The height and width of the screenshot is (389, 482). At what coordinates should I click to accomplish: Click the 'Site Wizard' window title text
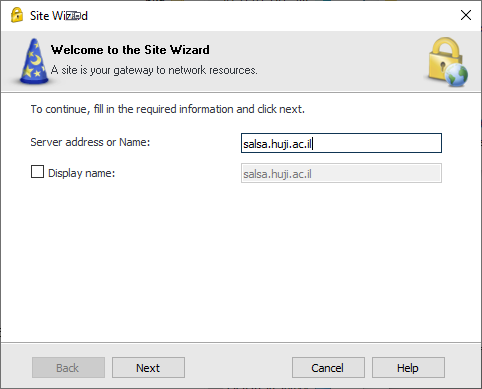pyautogui.click(x=59, y=16)
